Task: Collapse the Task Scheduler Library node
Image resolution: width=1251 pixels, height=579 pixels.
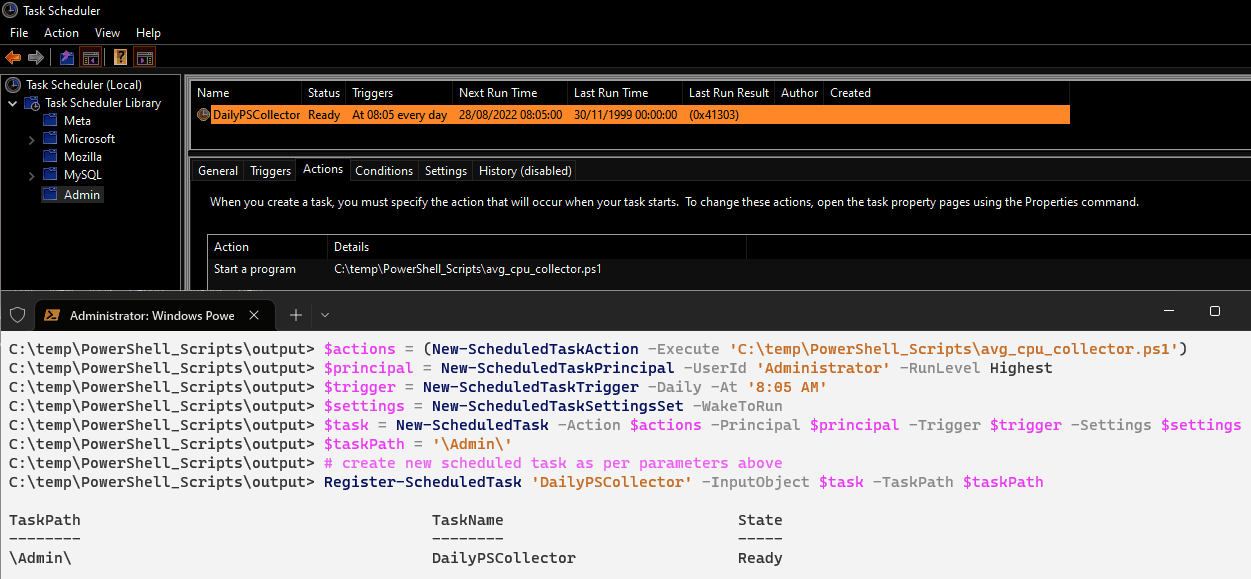Action: tap(12, 102)
